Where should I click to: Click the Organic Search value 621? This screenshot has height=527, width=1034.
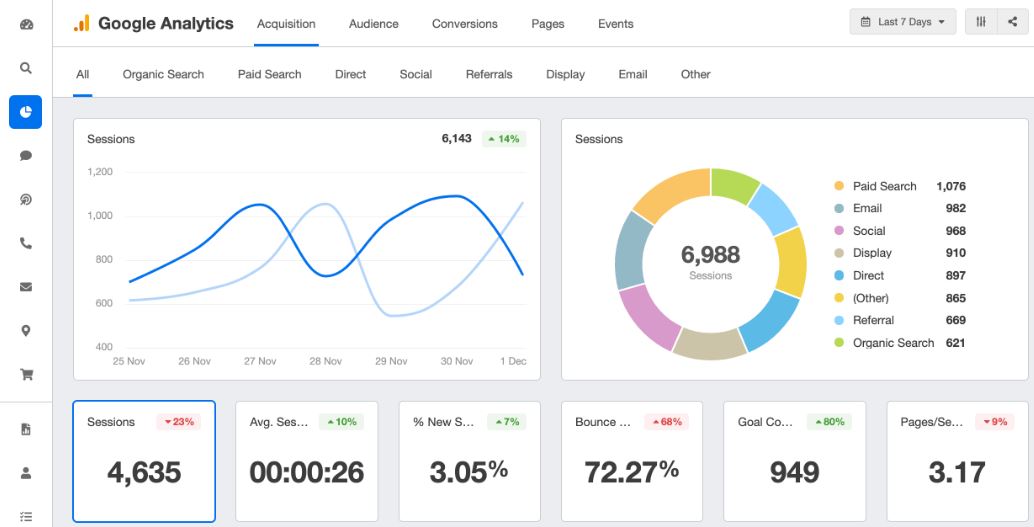click(x=956, y=343)
